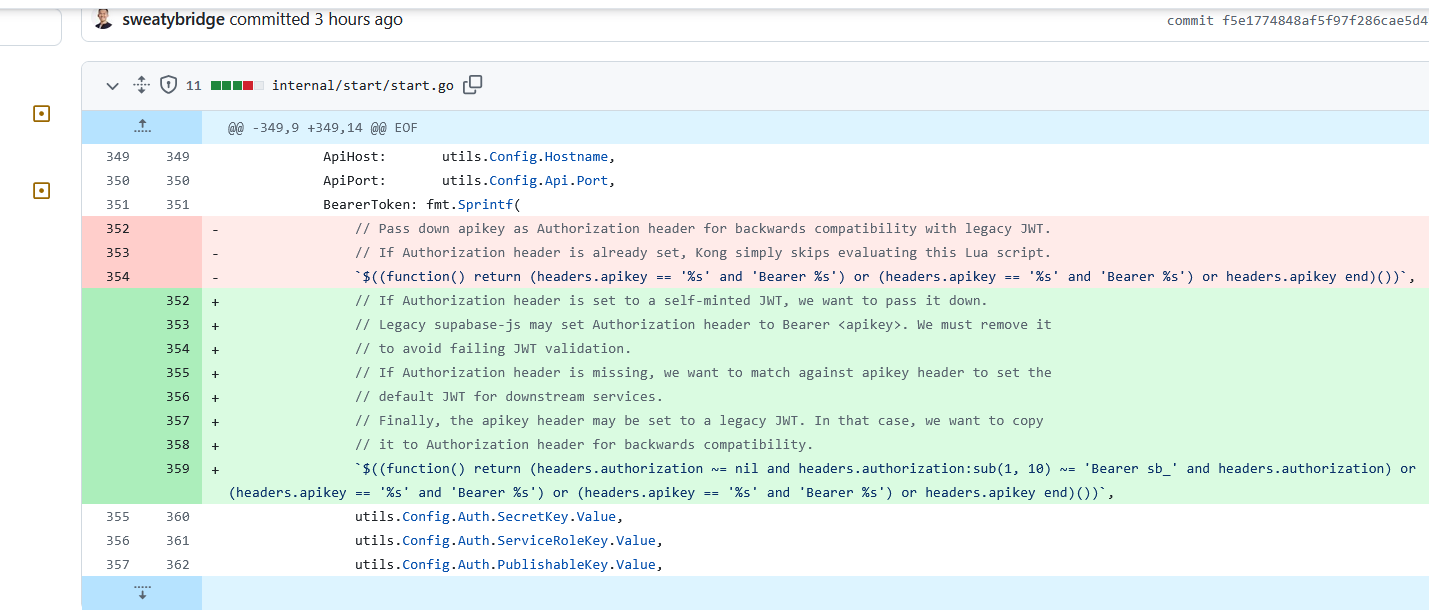Image resolution: width=1429 pixels, height=610 pixels.
Task: Click 'ApiHost: utils.Config.Hostname' line
Action: 468,156
